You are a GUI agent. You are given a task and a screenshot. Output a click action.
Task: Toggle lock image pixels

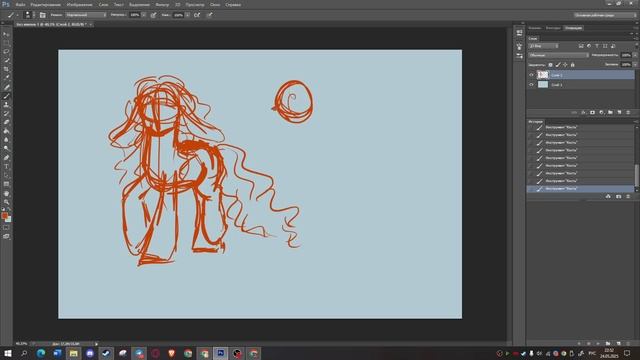(558, 64)
